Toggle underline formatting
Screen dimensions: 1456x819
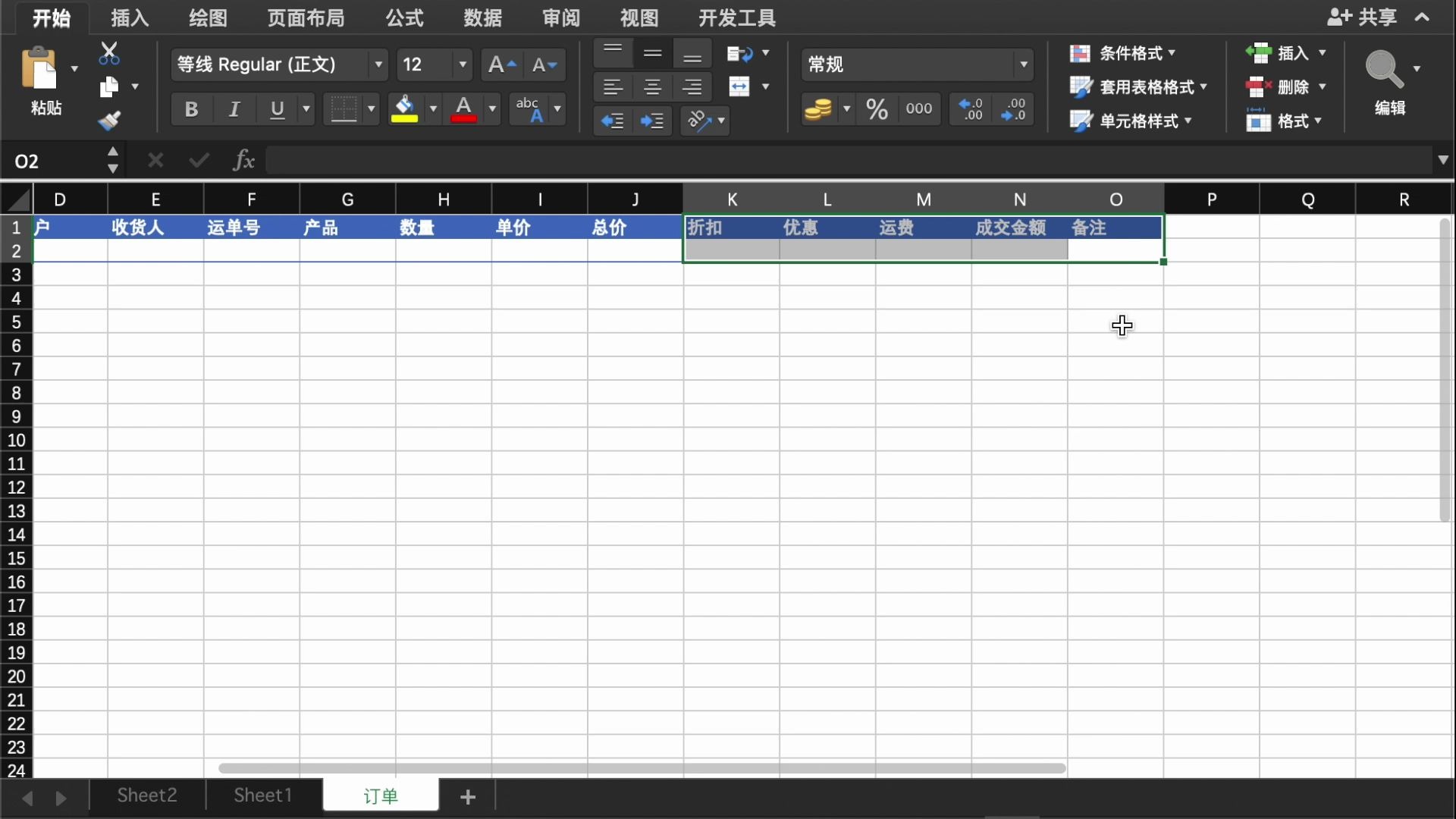pyautogui.click(x=278, y=109)
